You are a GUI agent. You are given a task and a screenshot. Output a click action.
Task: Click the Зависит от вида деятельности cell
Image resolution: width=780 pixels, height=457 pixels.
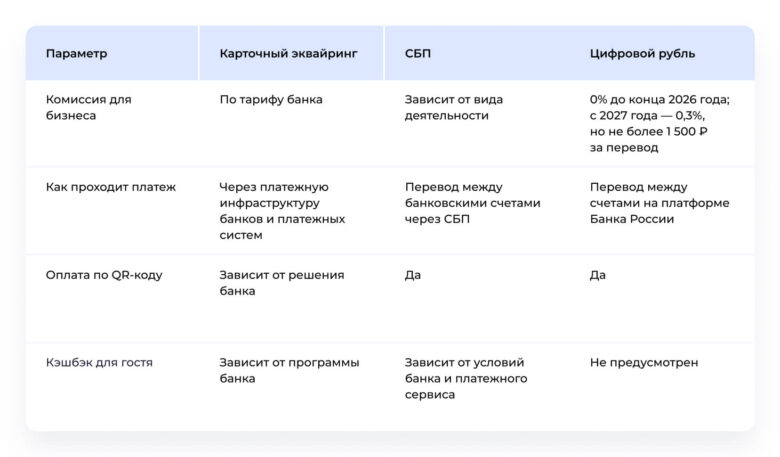point(454,107)
